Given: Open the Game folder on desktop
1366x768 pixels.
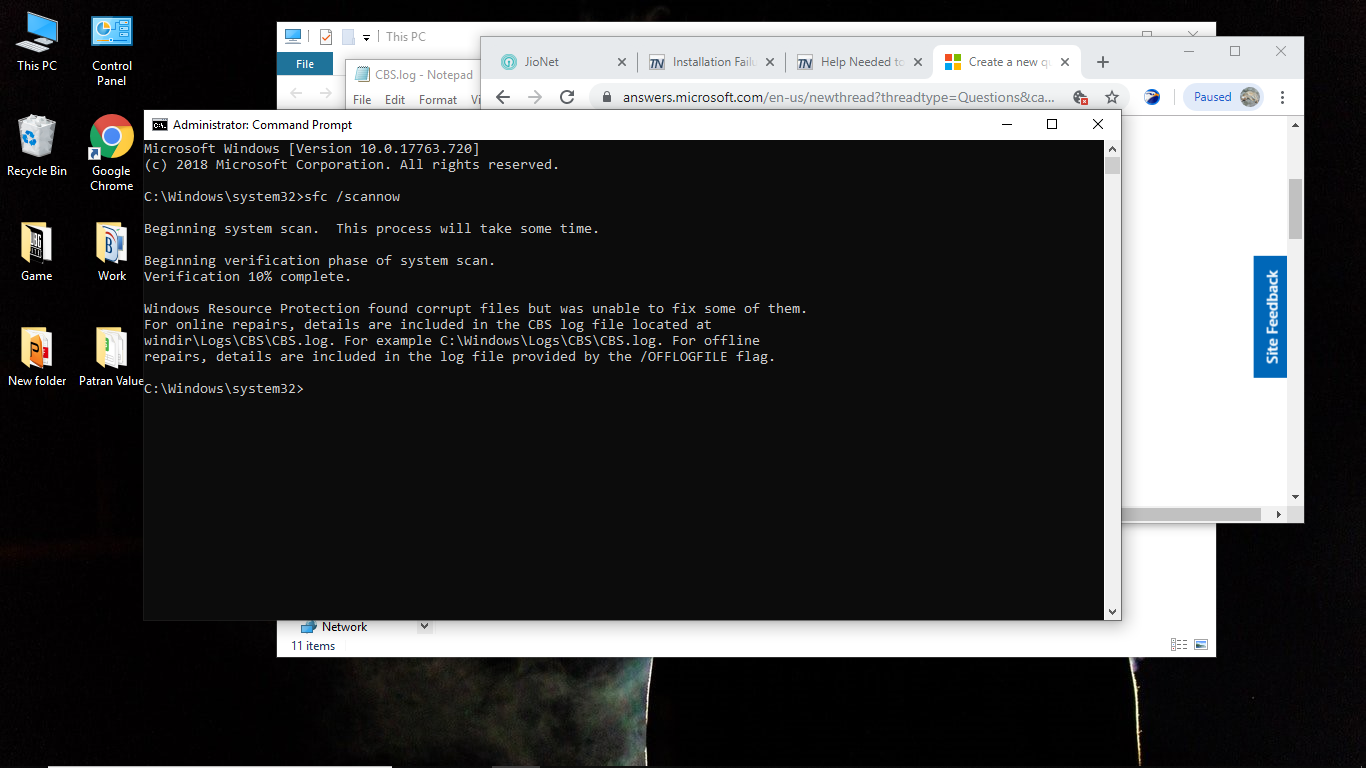Looking at the screenshot, I should pyautogui.click(x=37, y=252).
